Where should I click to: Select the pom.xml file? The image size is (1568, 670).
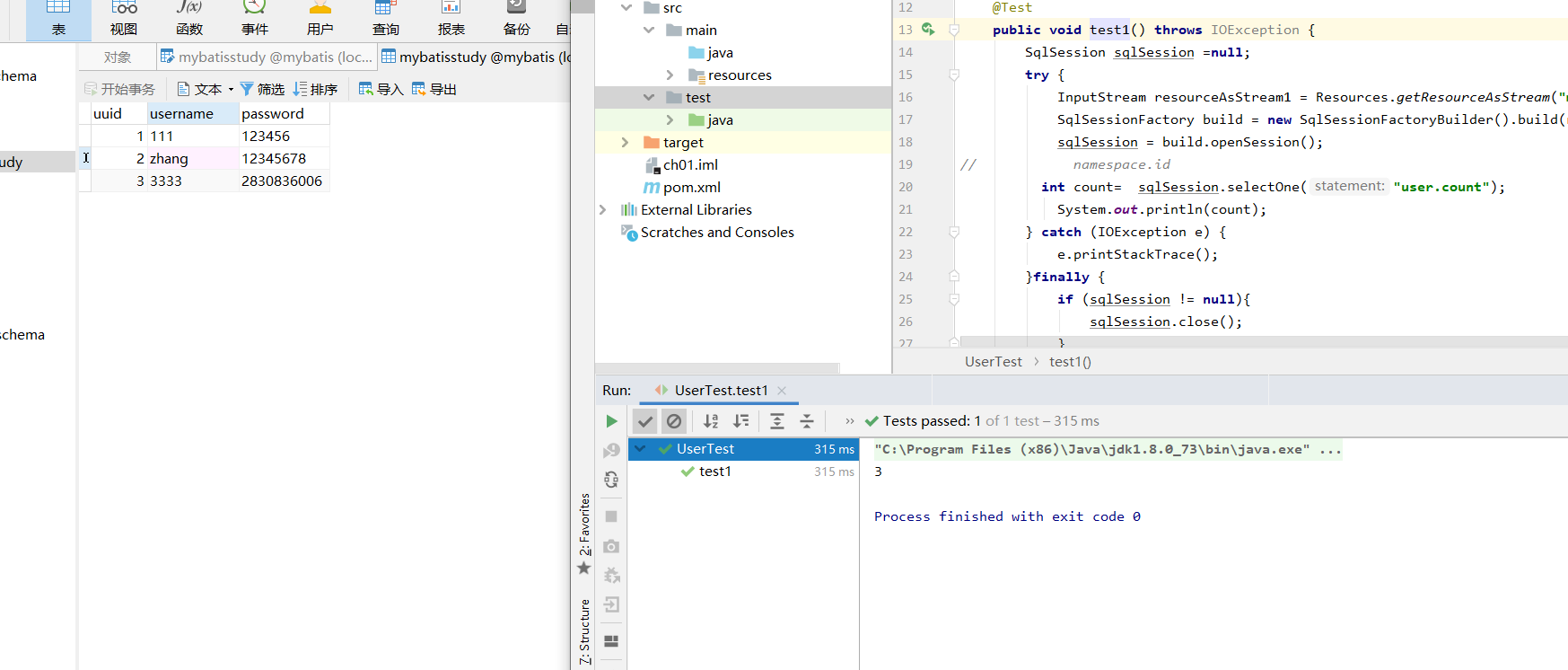click(x=682, y=187)
